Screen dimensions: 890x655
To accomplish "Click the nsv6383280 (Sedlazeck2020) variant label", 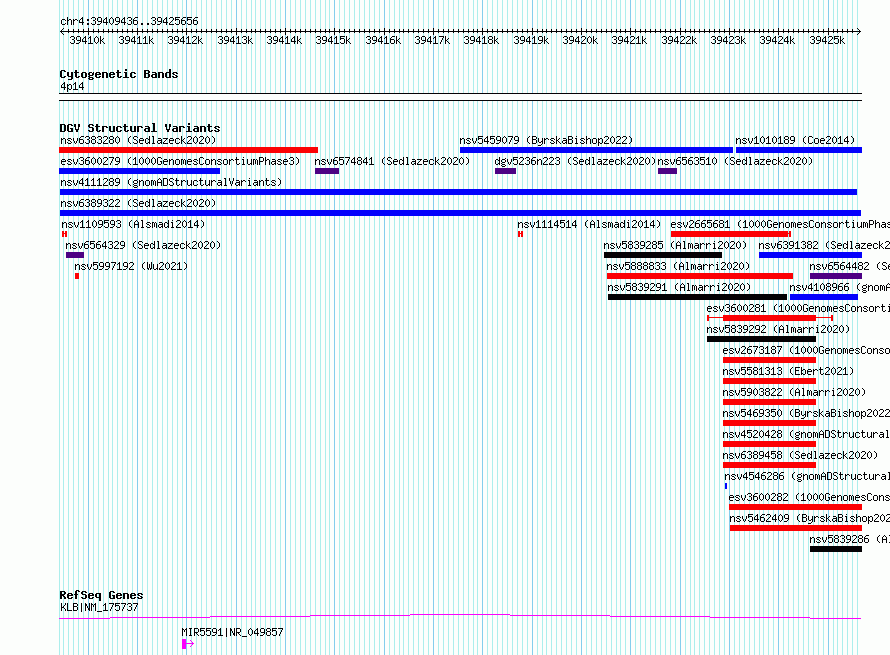I will [x=138, y=140].
